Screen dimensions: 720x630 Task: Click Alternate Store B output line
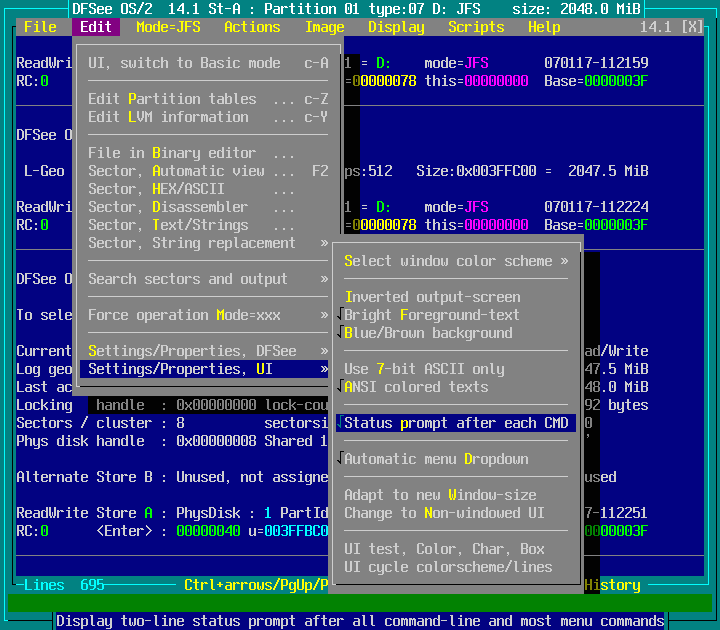[172, 477]
